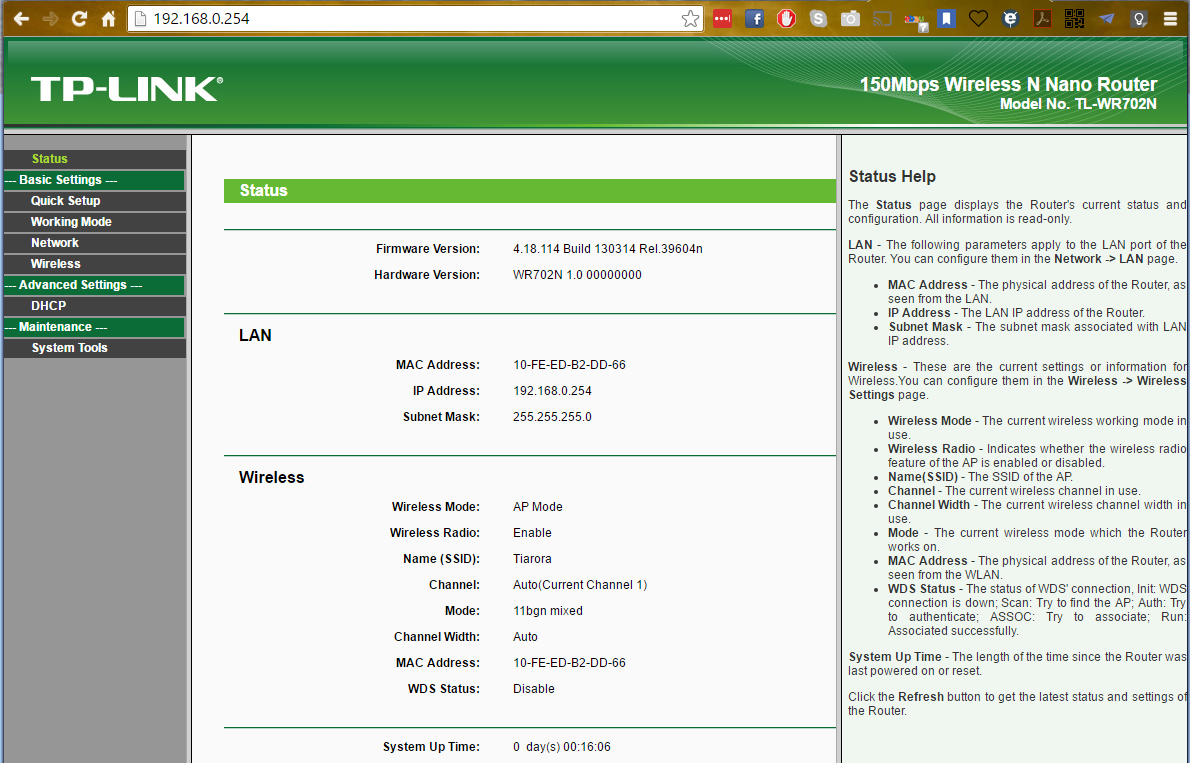The image size is (1190, 763).
Task: Click the LAN section heading
Action: click(x=255, y=336)
